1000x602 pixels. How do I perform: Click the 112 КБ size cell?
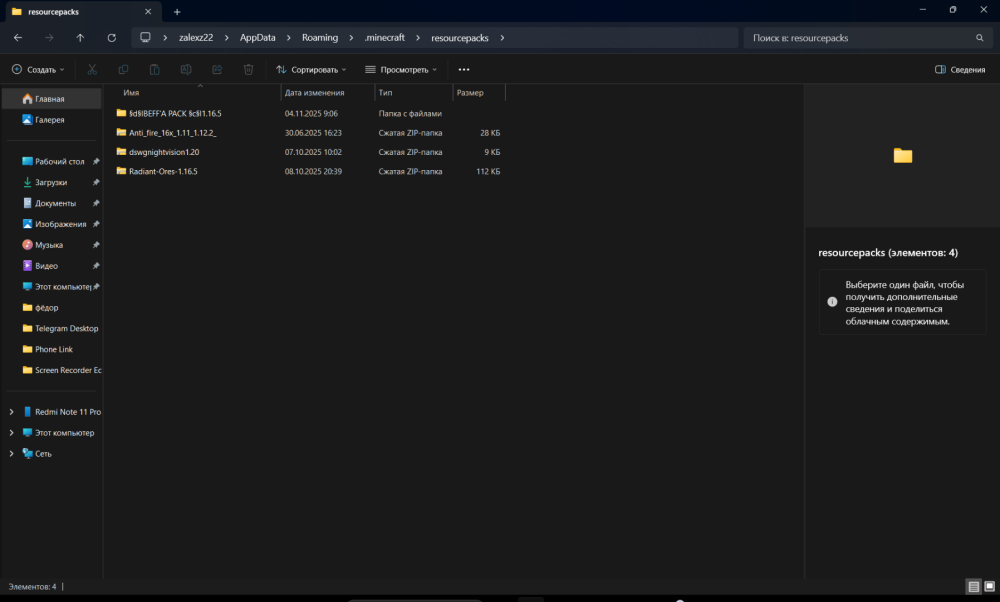pyautogui.click(x=488, y=172)
